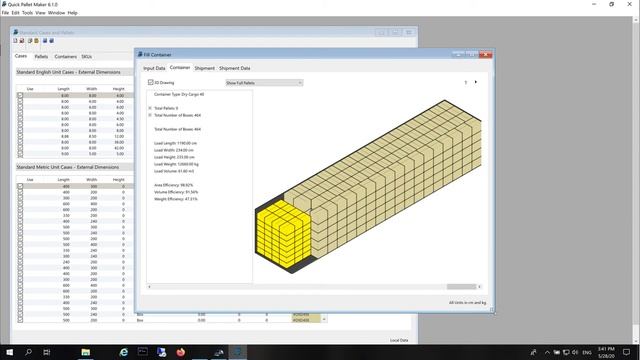Open the View menu
Viewport: 640px width, 360px height.
[40, 13]
